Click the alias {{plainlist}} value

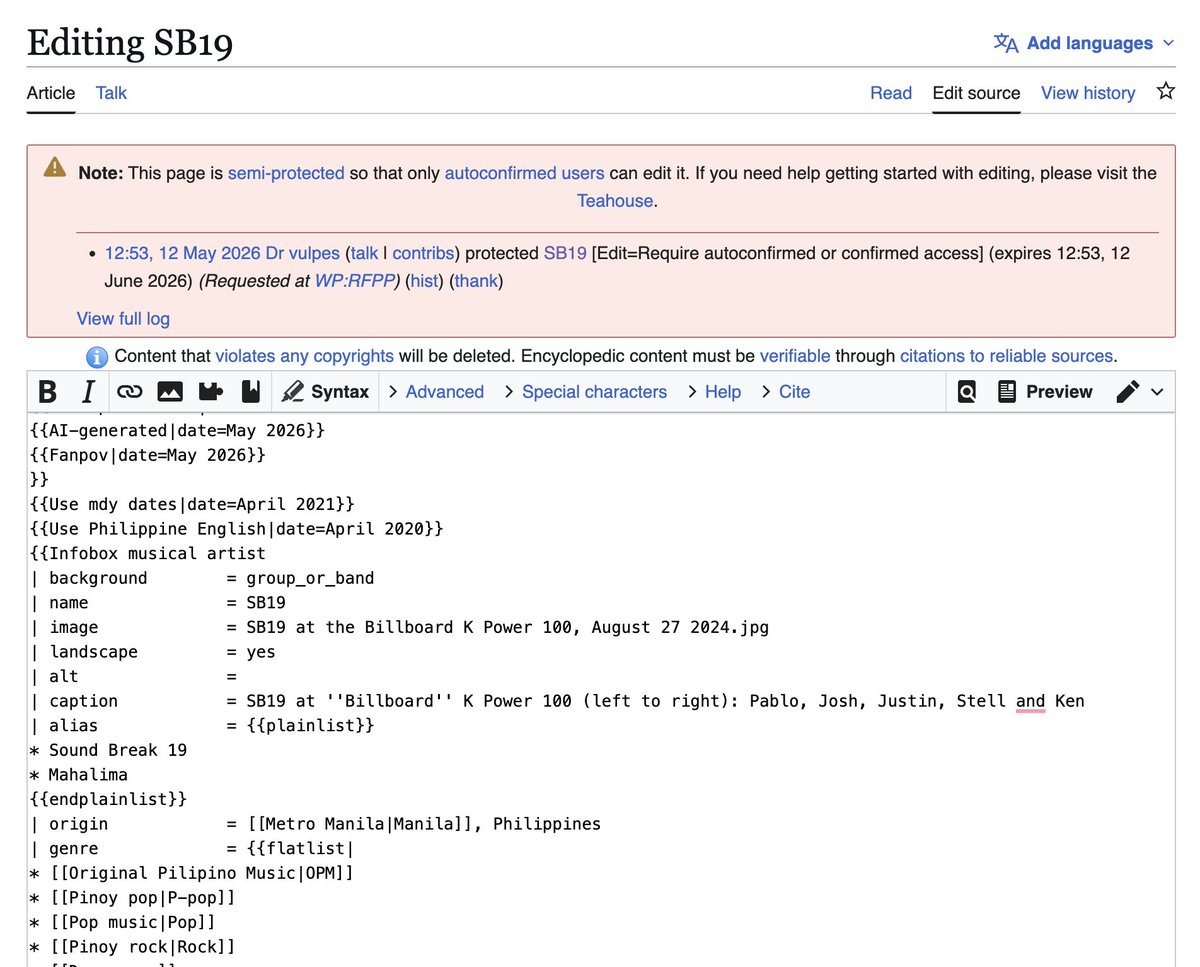pos(310,726)
